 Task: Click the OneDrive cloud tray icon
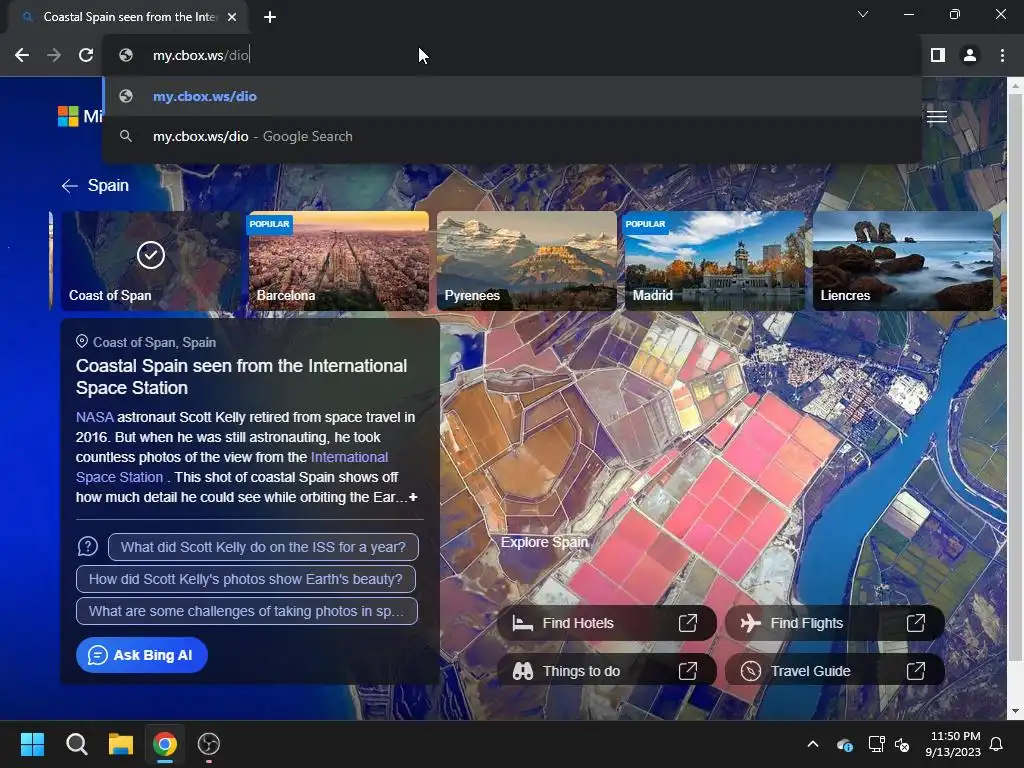844,744
